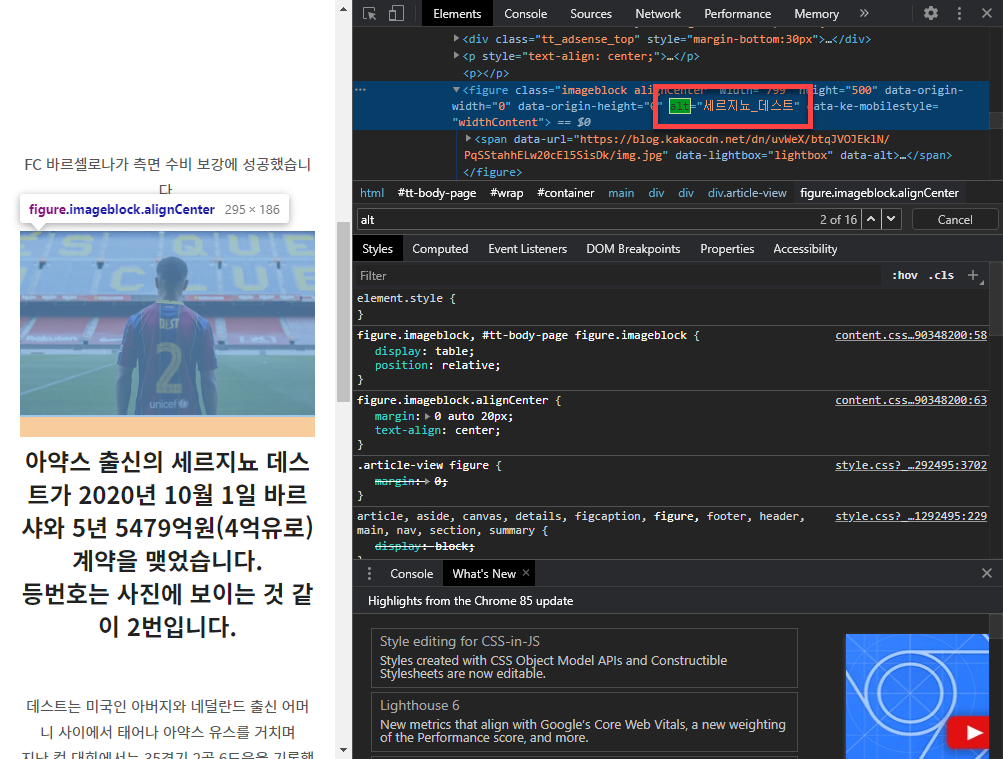Expand the tt_adsense_top div node

tap(456, 38)
